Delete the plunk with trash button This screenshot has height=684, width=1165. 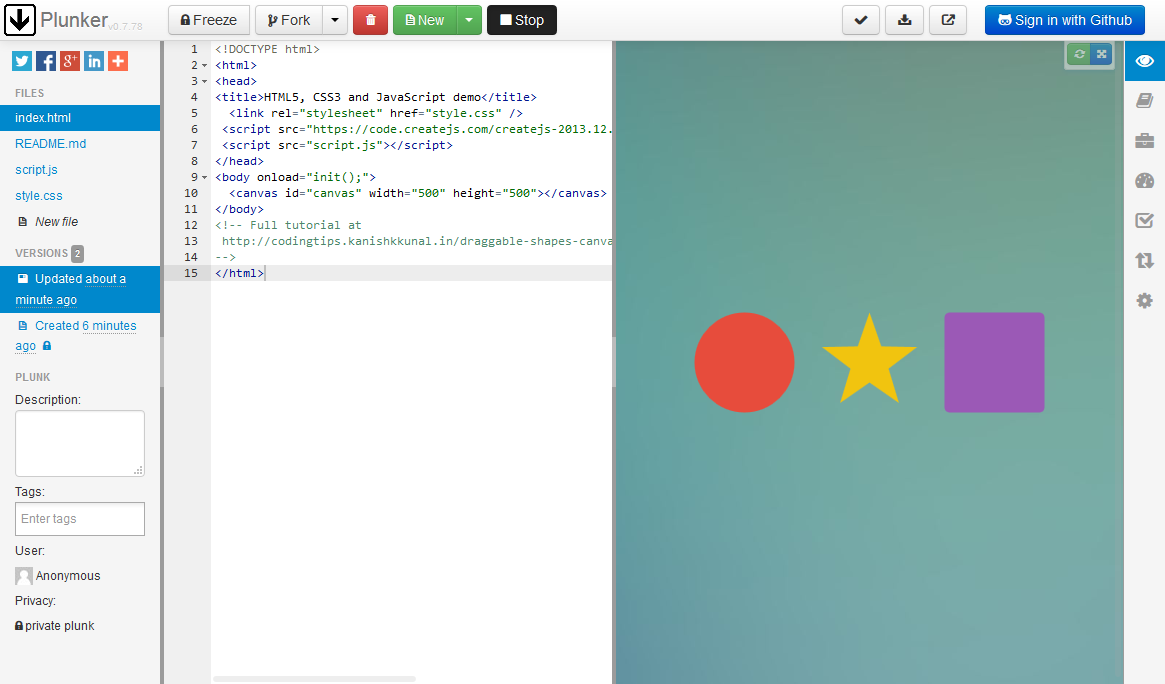pos(370,20)
